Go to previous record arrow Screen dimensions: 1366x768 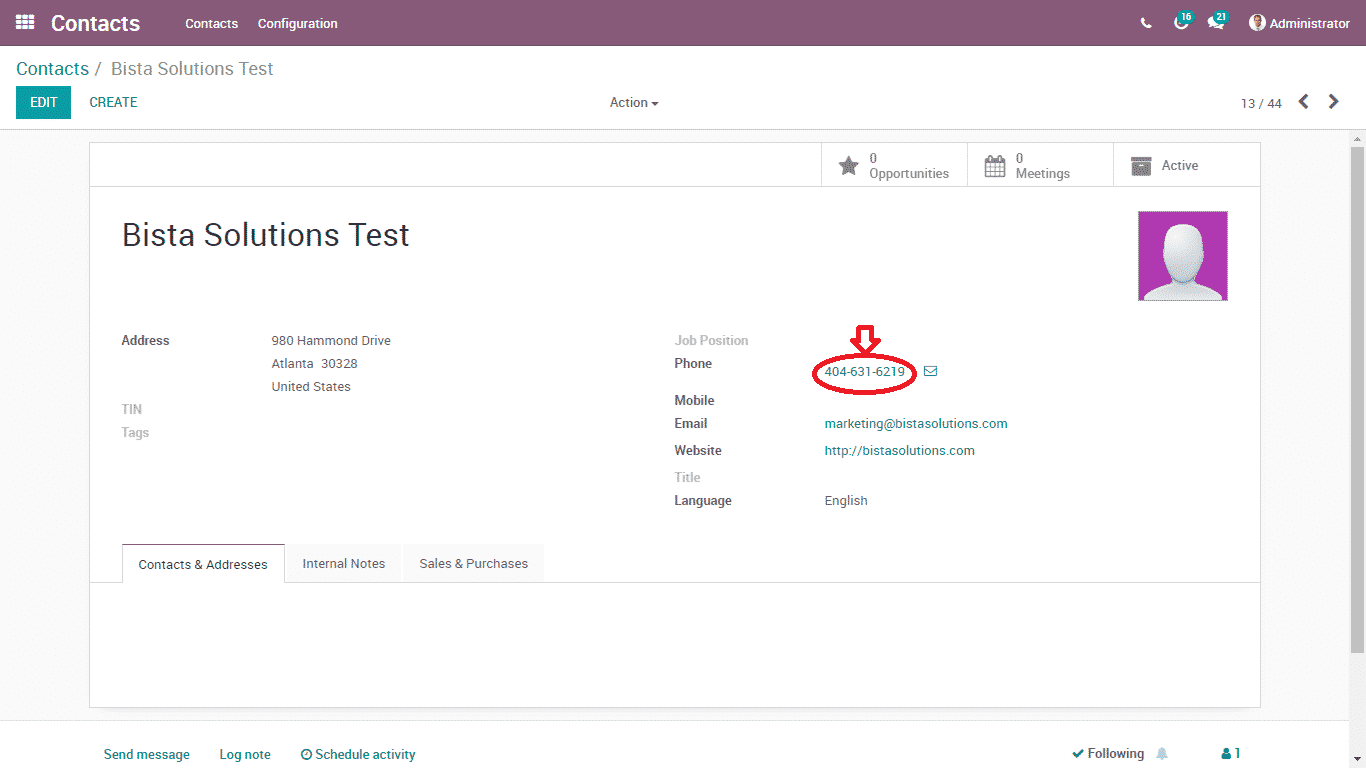[1303, 102]
